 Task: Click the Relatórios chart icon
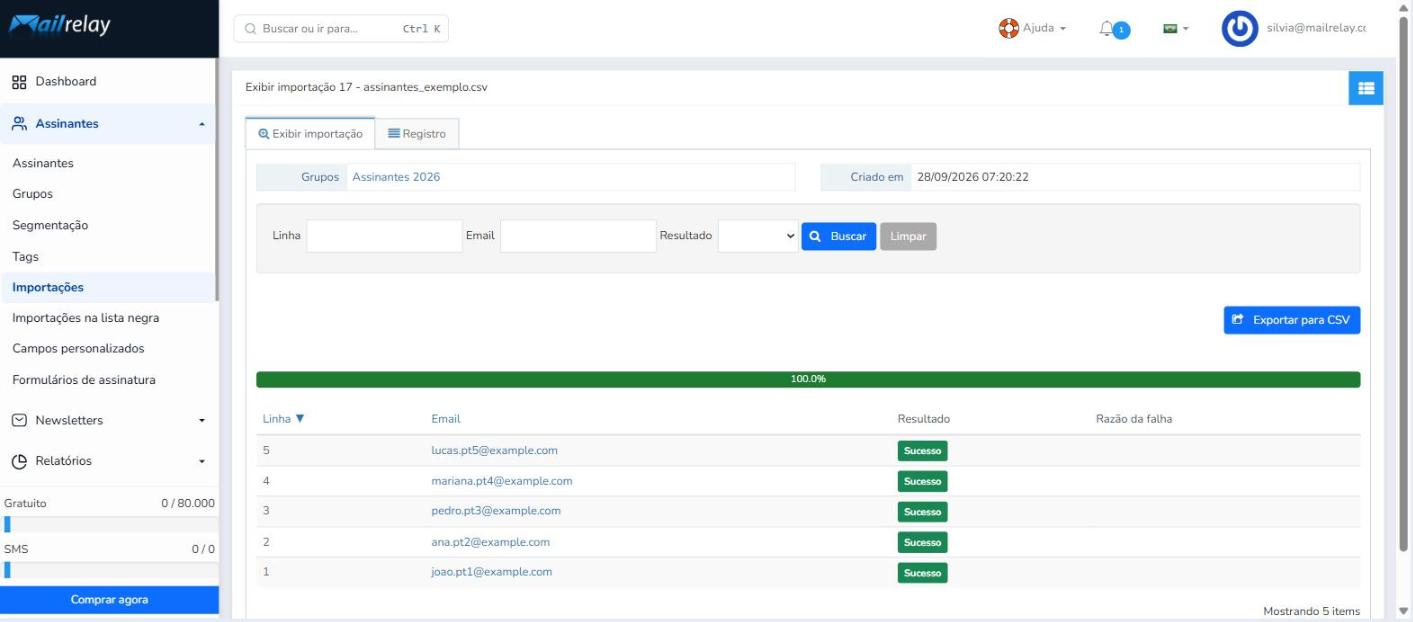click(19, 461)
